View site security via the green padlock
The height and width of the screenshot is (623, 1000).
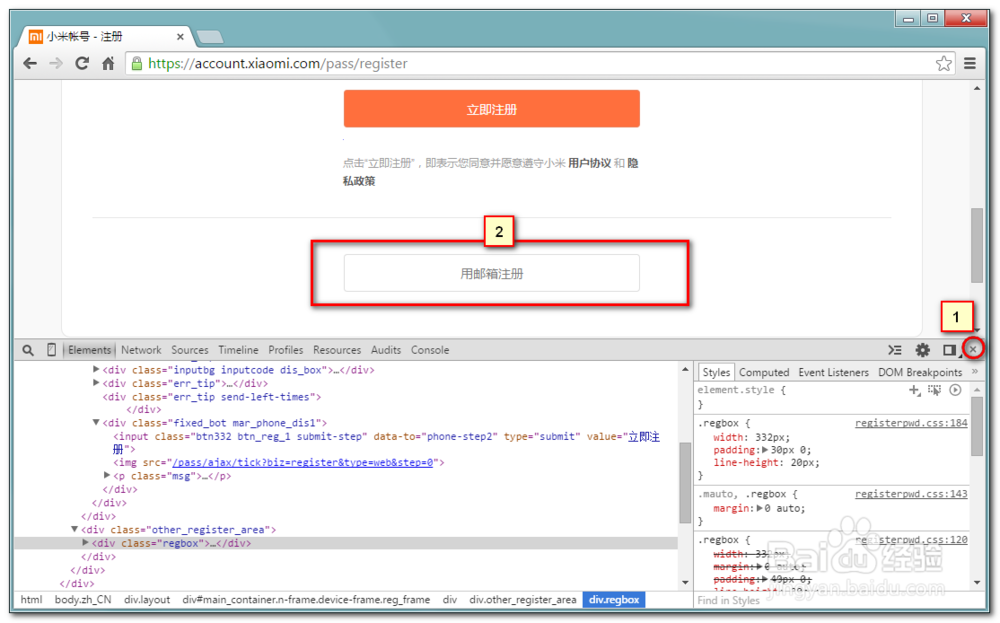[x=136, y=63]
